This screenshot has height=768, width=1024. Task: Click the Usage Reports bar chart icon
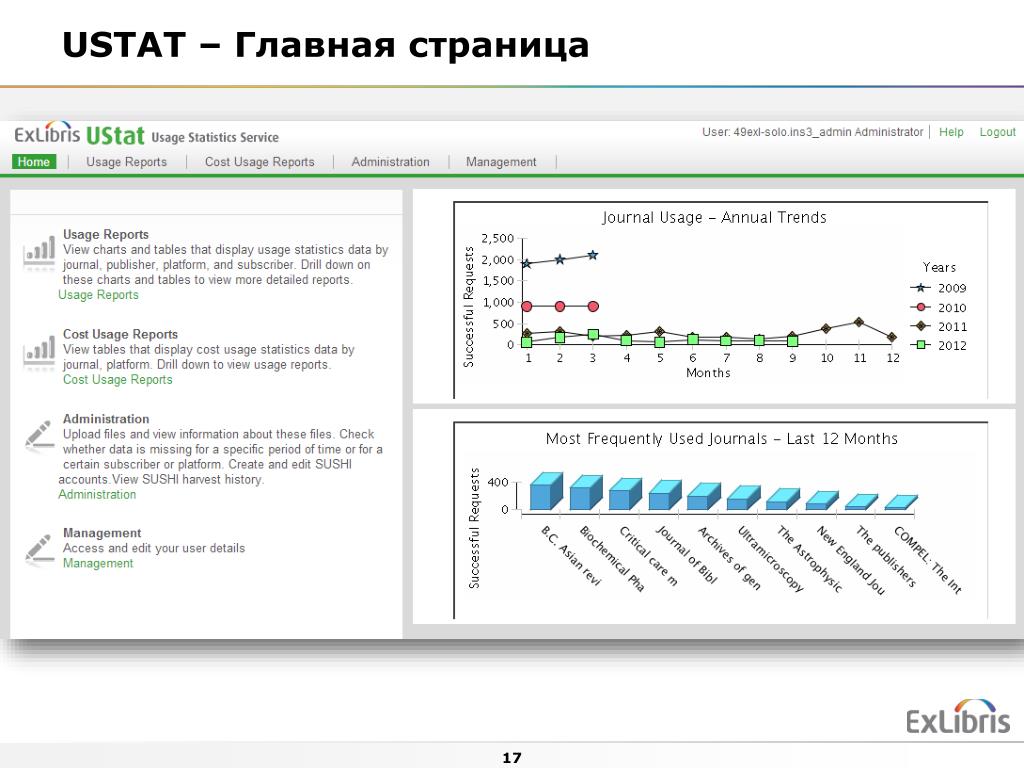[x=39, y=252]
